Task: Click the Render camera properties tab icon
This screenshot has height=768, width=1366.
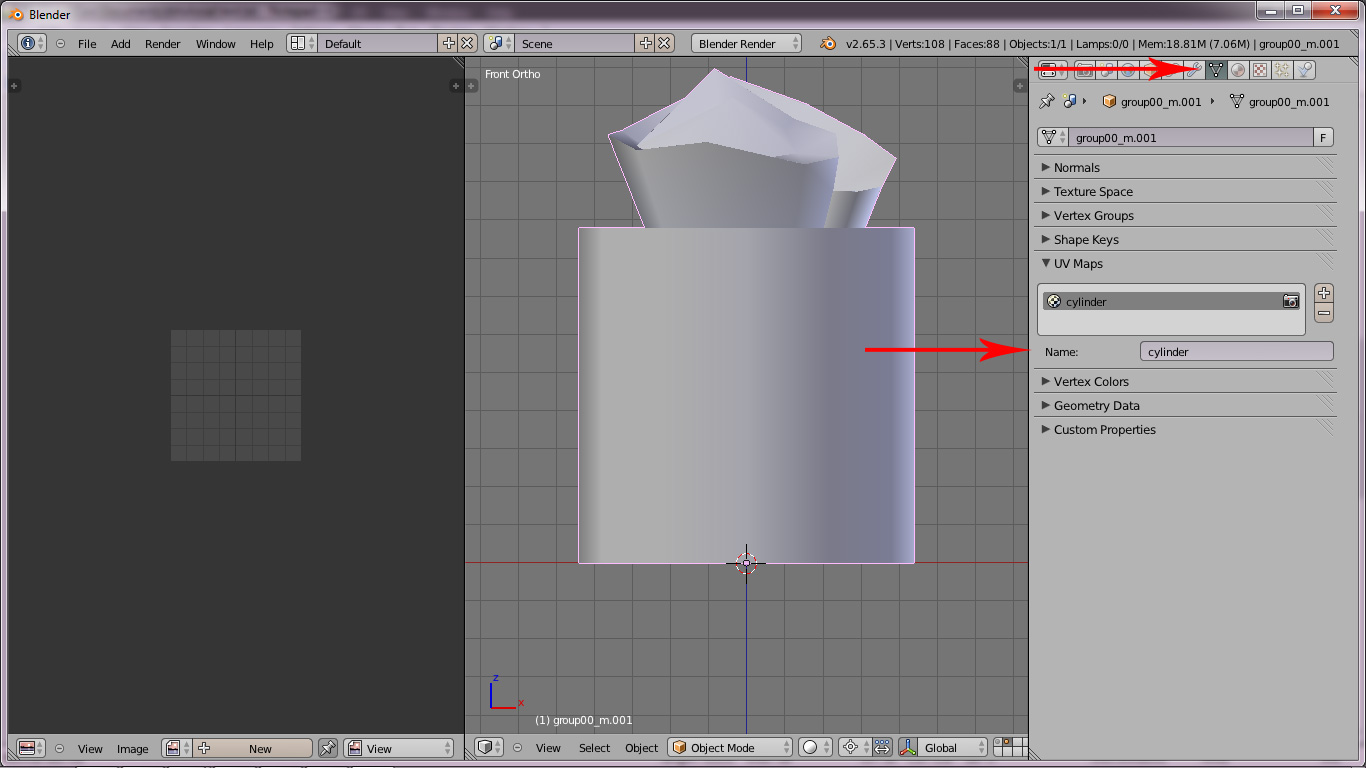Action: [1083, 70]
